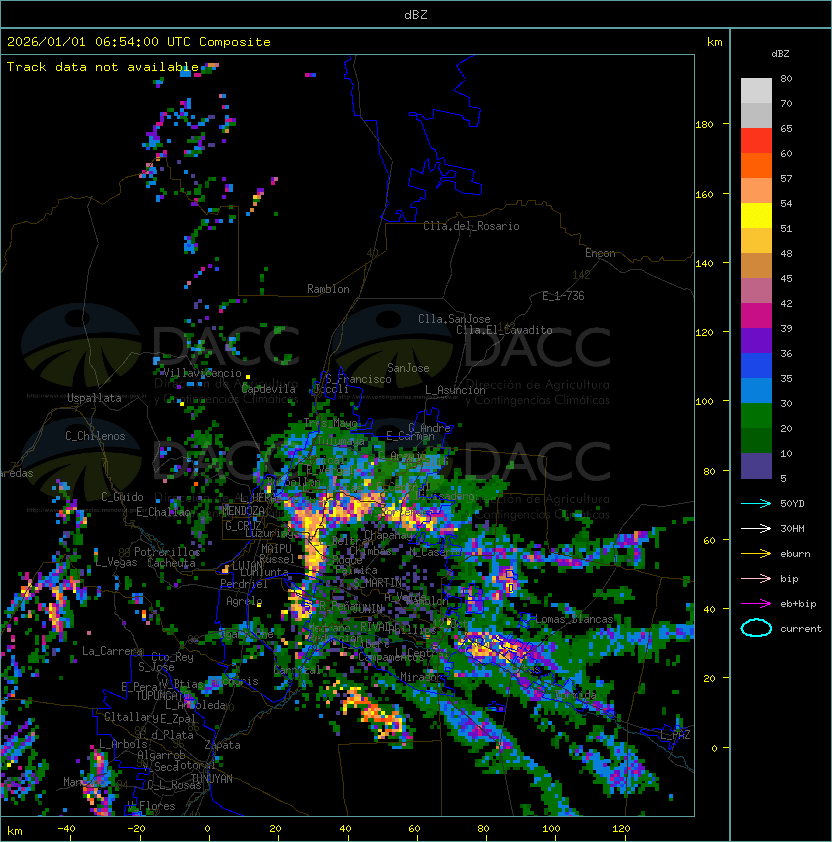The image size is (832, 842).
Task: Click the pink bip arrow icon
Action: coord(756,578)
